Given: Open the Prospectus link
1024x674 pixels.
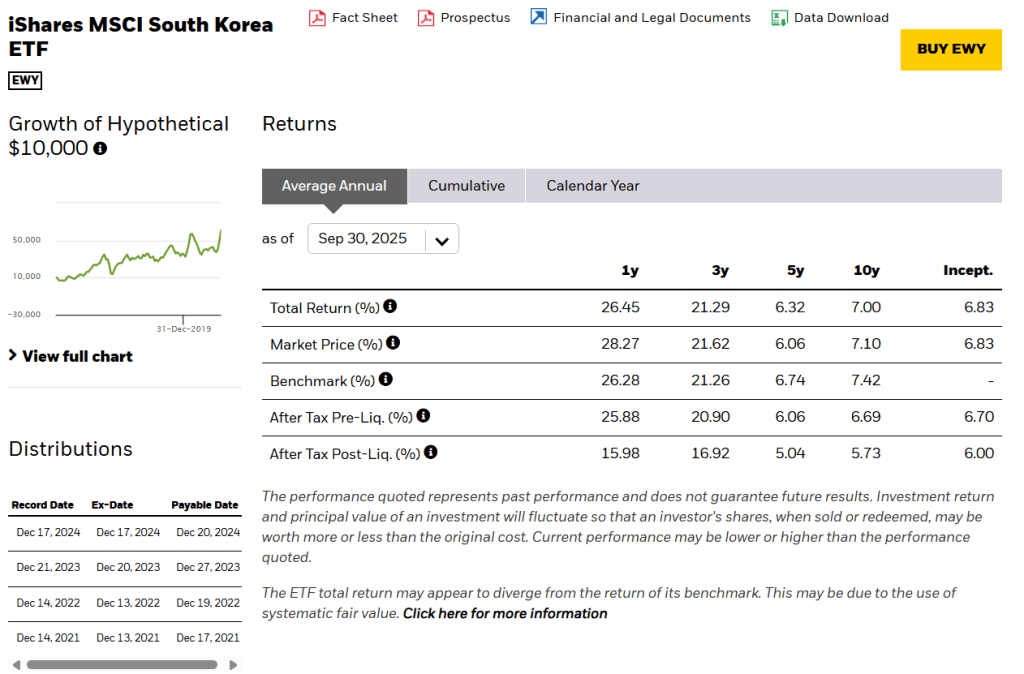Looking at the screenshot, I should click(x=475, y=18).
